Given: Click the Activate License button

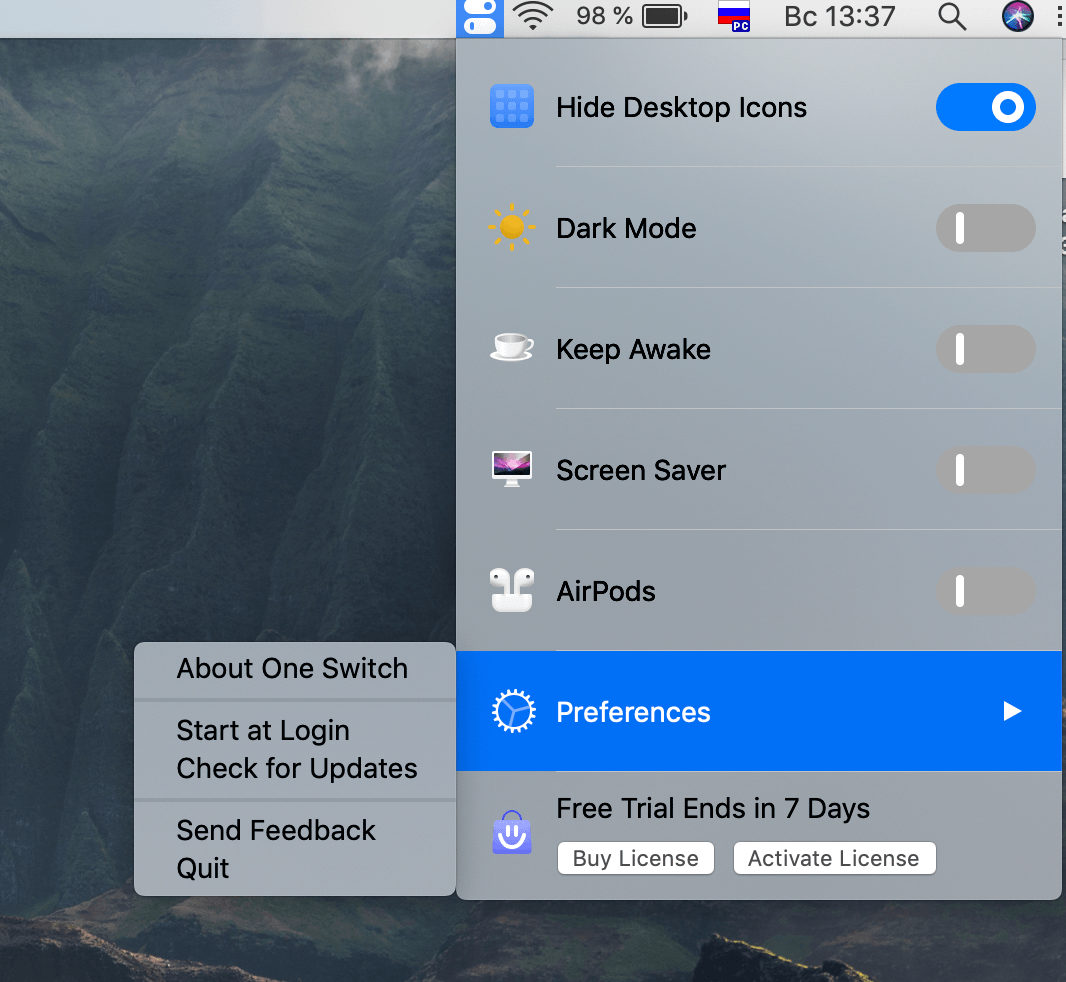Looking at the screenshot, I should click(x=834, y=858).
